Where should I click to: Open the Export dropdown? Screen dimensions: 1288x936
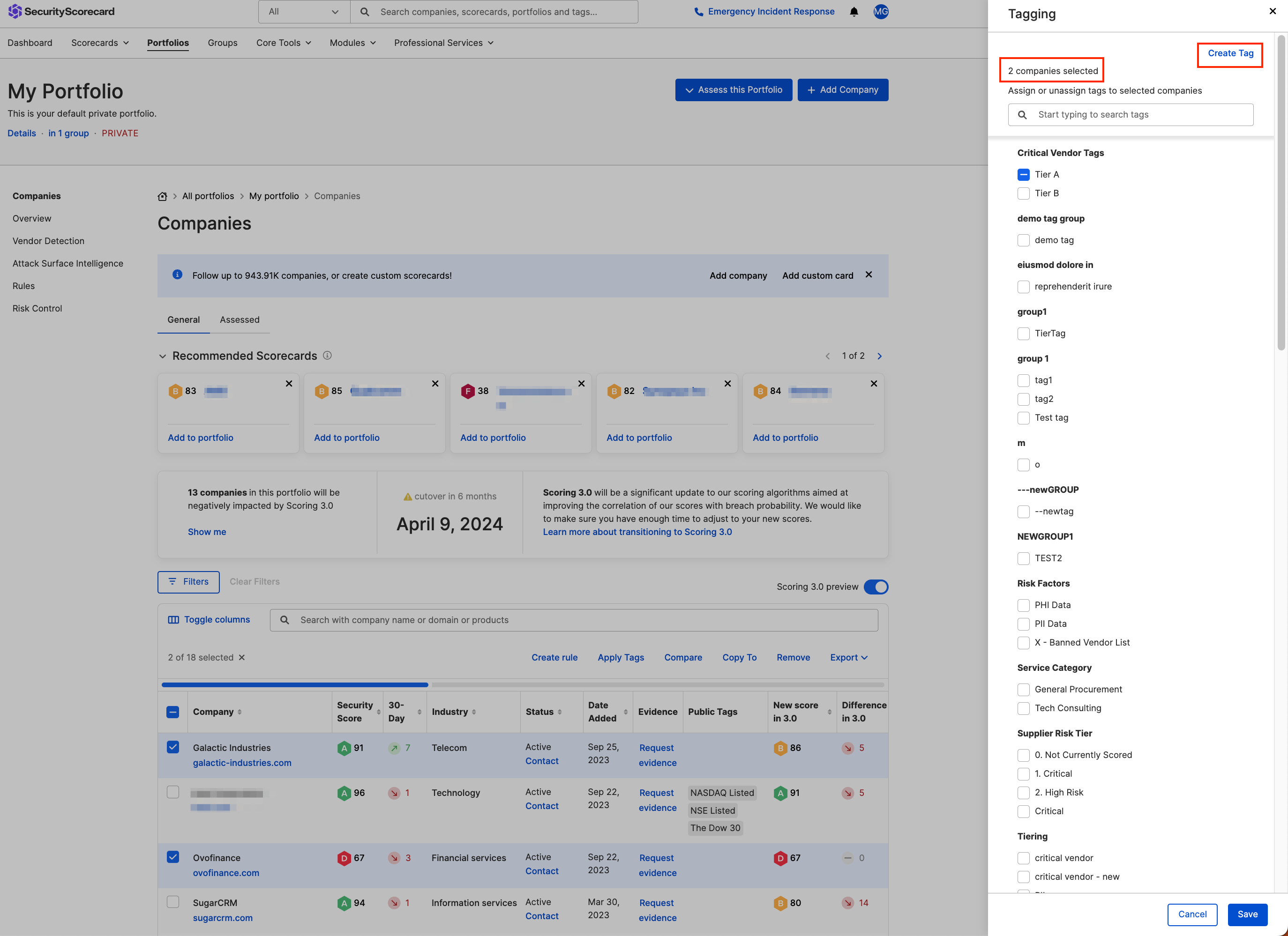pyautogui.click(x=849, y=657)
